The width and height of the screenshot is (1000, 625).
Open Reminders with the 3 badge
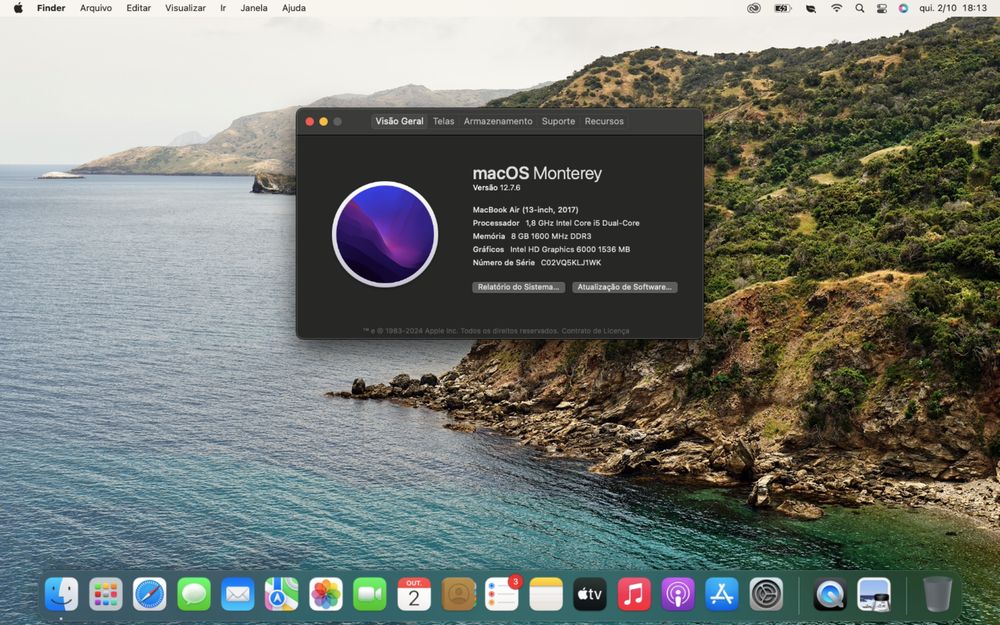coord(502,594)
